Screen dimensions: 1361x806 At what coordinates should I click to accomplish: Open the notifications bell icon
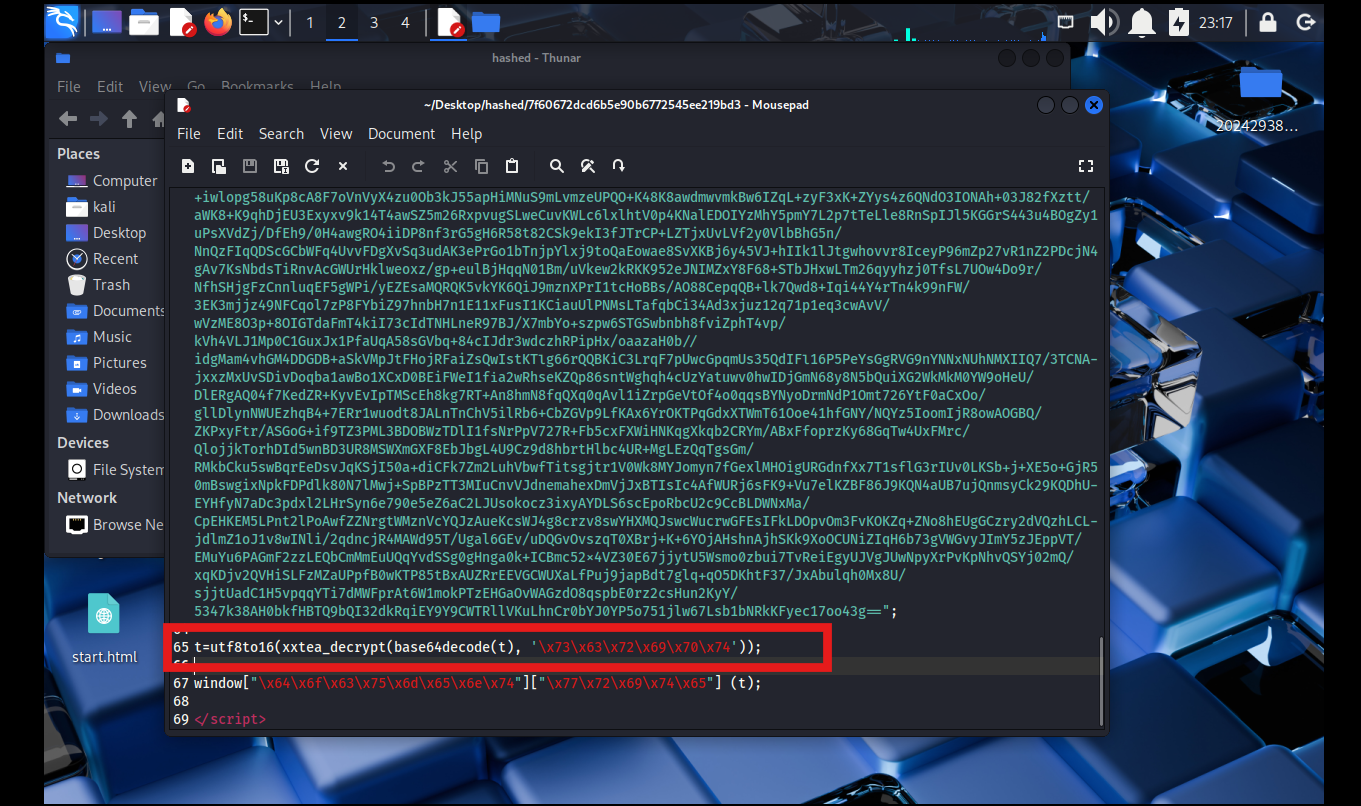(x=1143, y=22)
